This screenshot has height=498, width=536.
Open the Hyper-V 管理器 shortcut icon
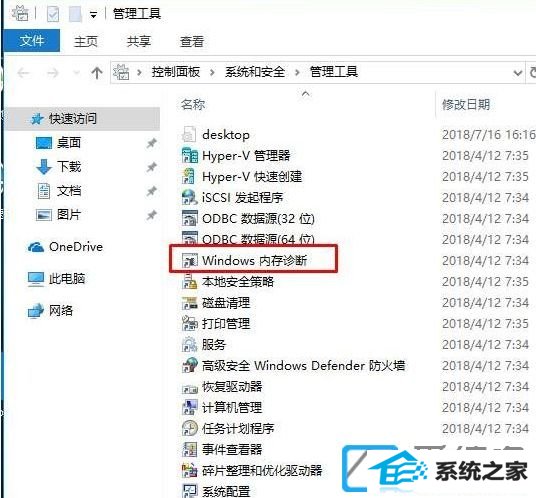[x=190, y=156]
